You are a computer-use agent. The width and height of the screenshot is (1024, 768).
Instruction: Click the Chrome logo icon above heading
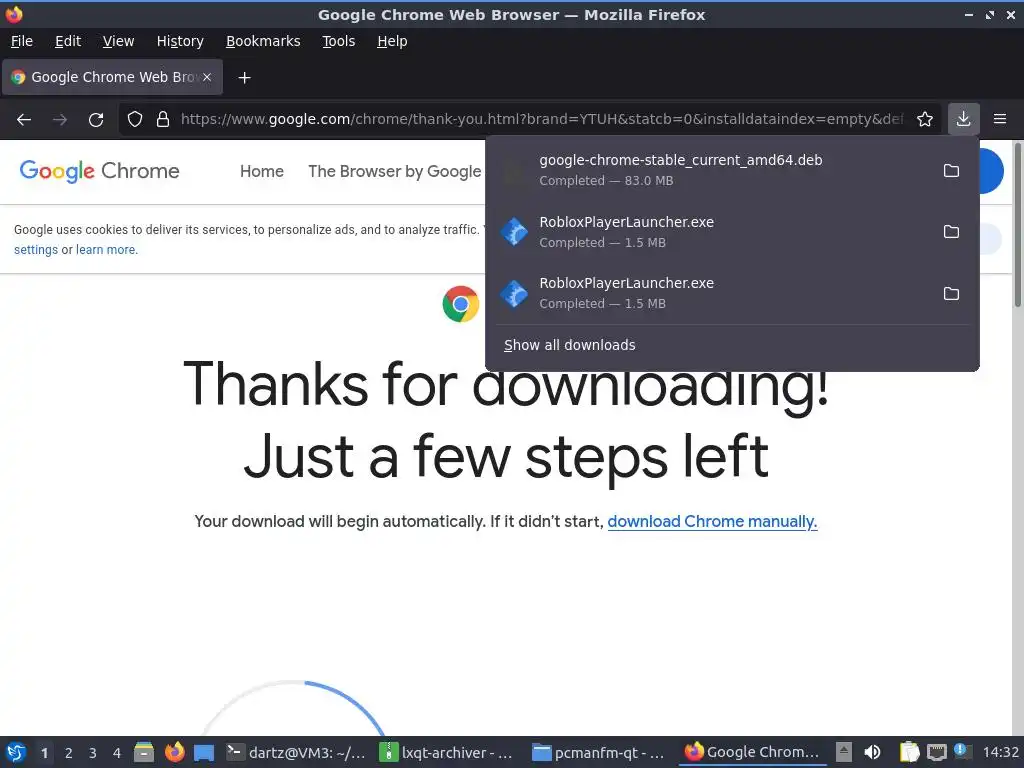pos(461,304)
